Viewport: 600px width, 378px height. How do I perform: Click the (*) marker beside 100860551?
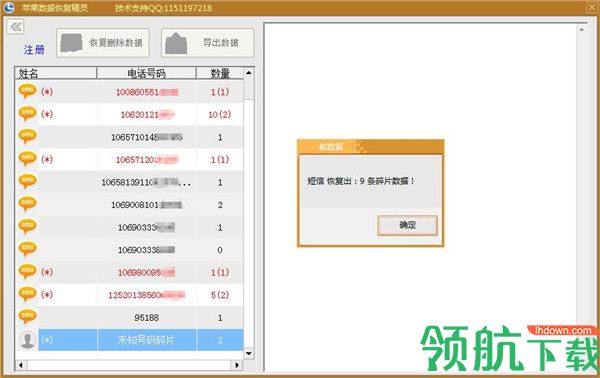tap(47, 92)
